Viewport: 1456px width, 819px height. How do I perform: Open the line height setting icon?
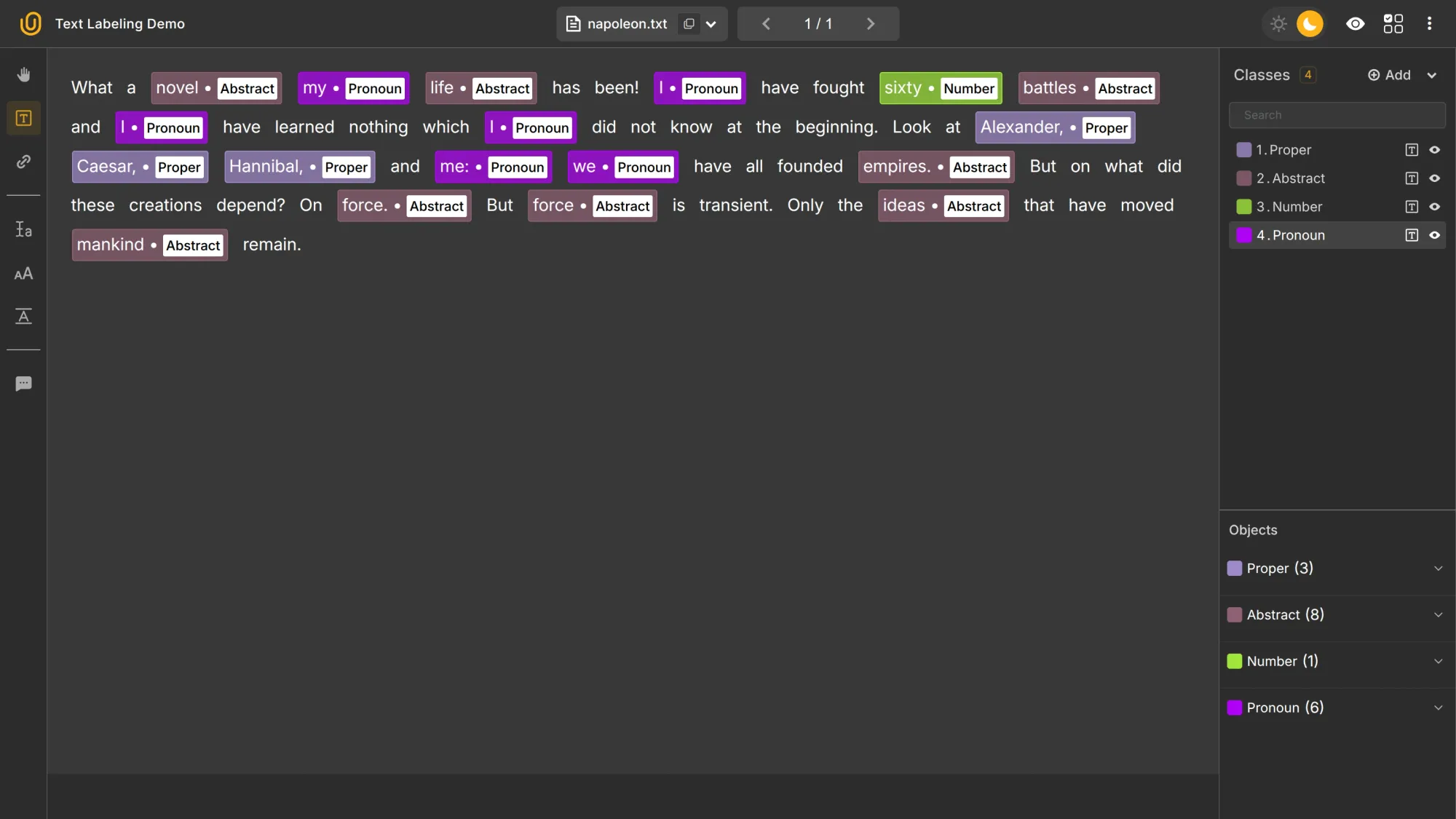pyautogui.click(x=23, y=230)
